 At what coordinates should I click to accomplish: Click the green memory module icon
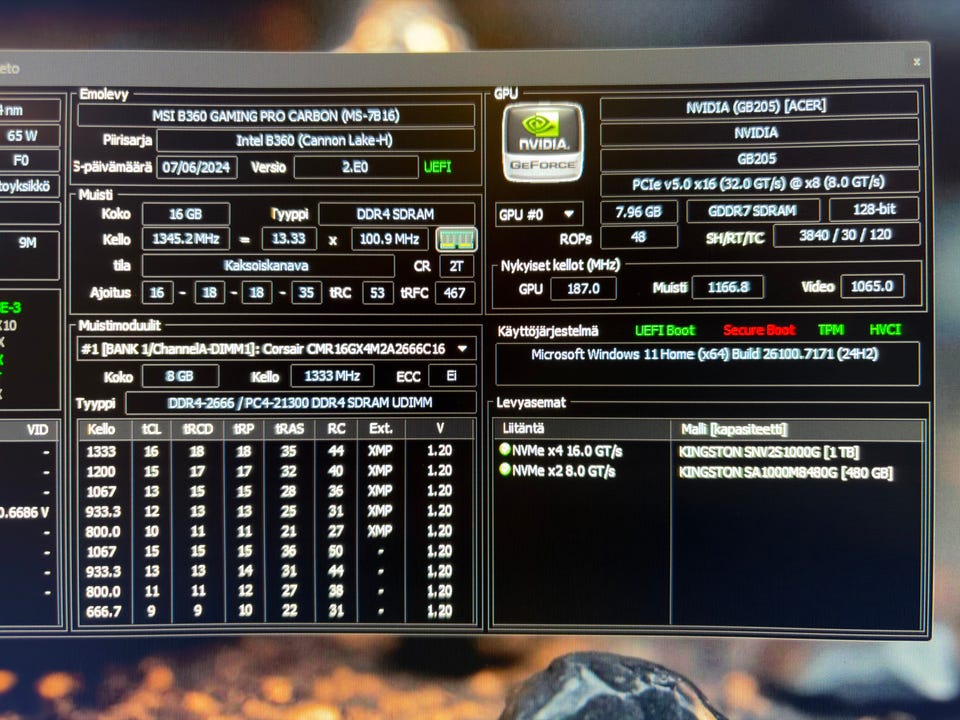(456, 239)
